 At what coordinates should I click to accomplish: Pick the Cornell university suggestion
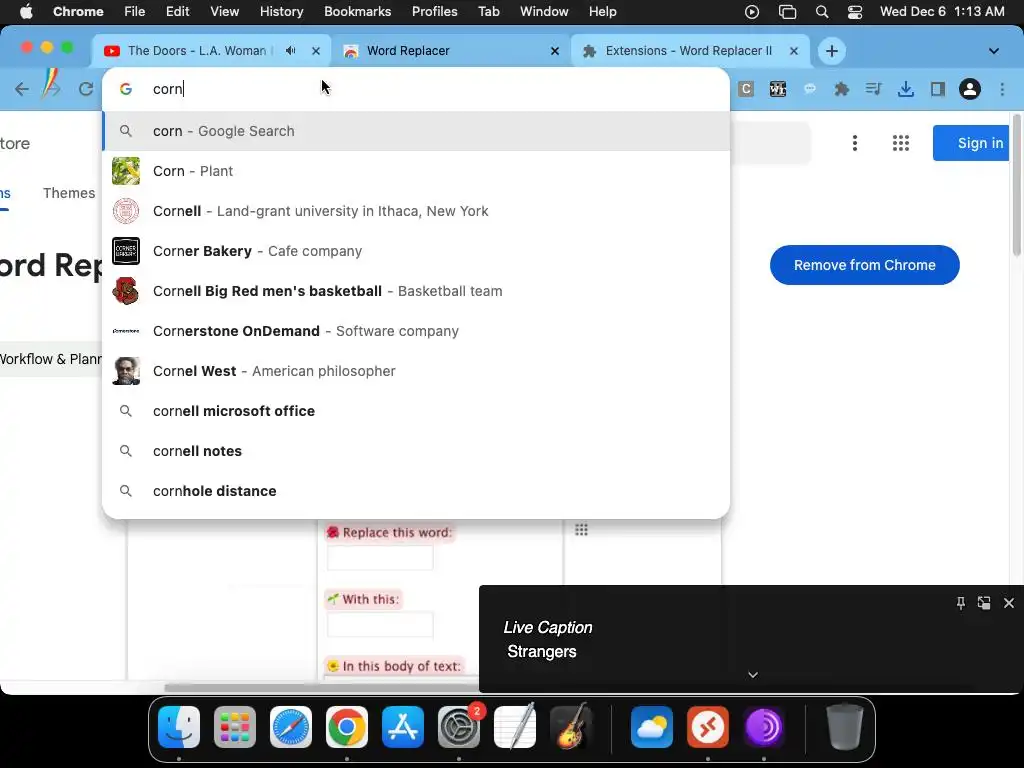(x=416, y=211)
